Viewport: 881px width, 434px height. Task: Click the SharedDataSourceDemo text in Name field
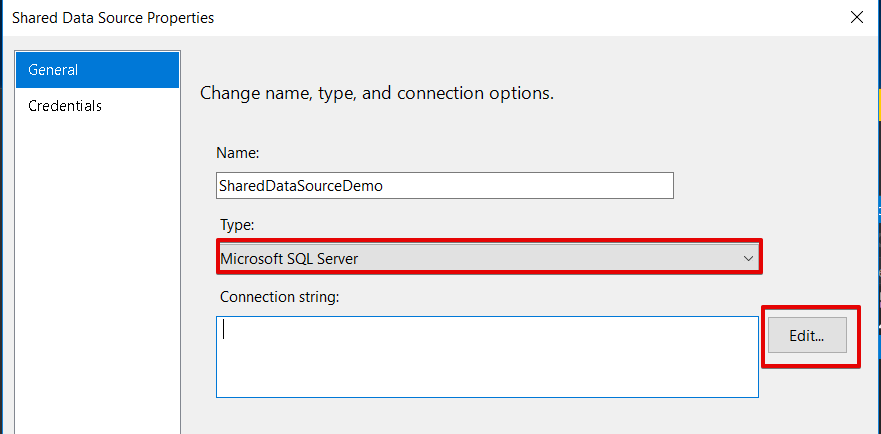pos(300,185)
